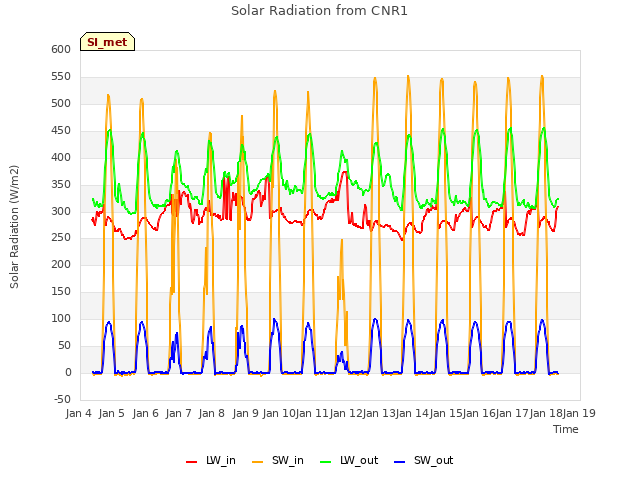
Task: Click the 0 y-axis tick label
Action: point(68,372)
